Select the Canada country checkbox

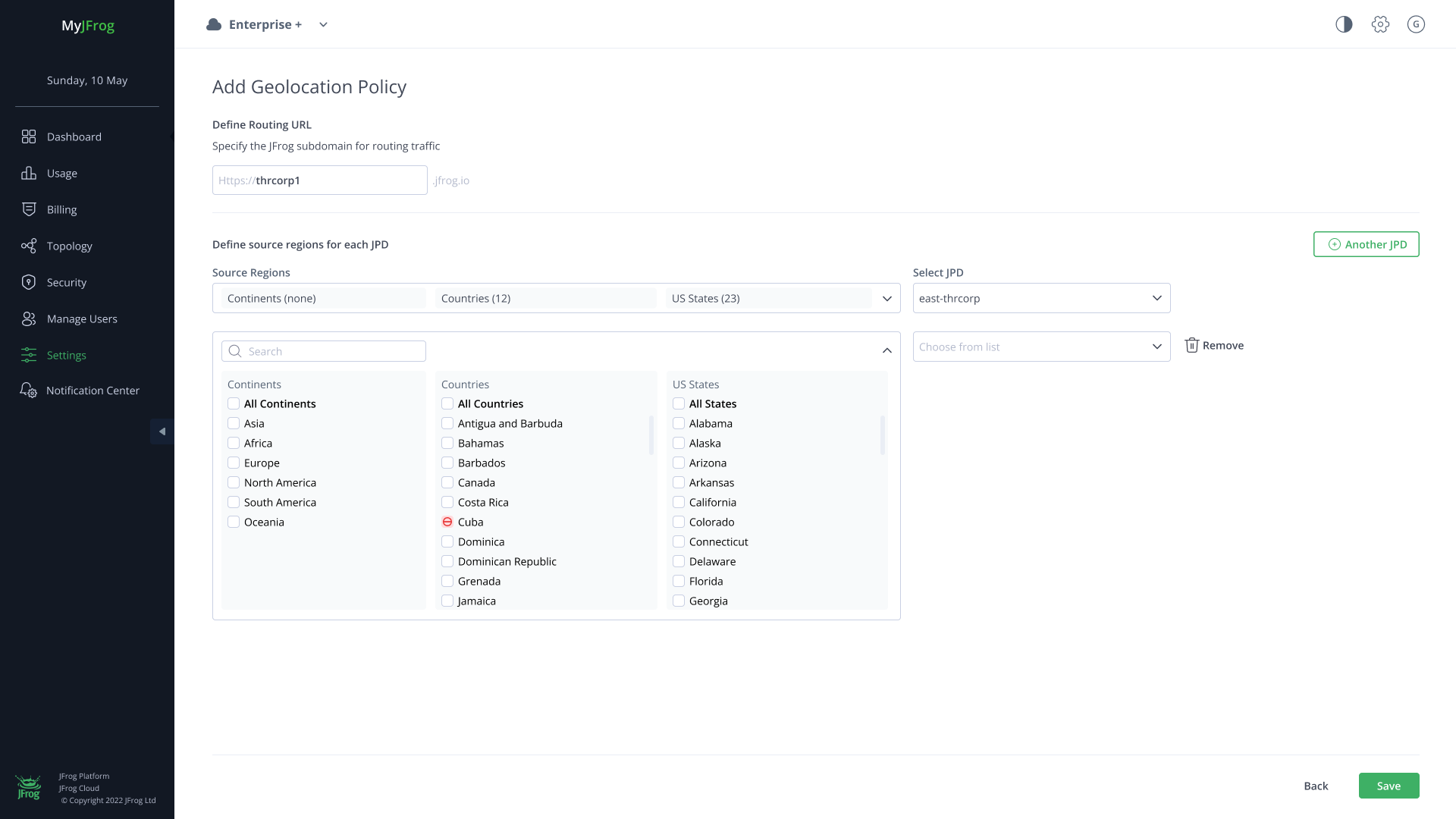(447, 482)
